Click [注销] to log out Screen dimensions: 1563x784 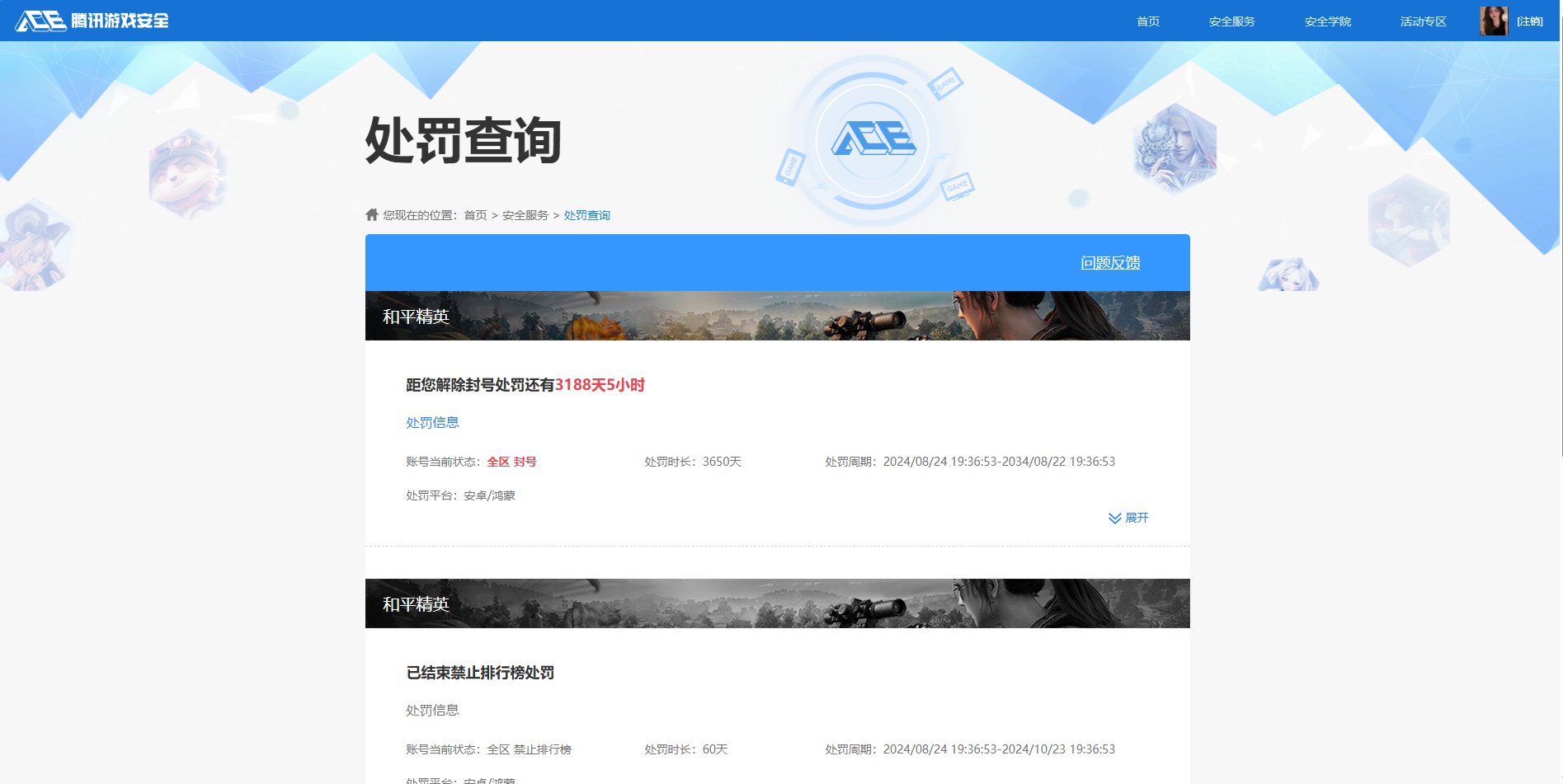click(1531, 21)
